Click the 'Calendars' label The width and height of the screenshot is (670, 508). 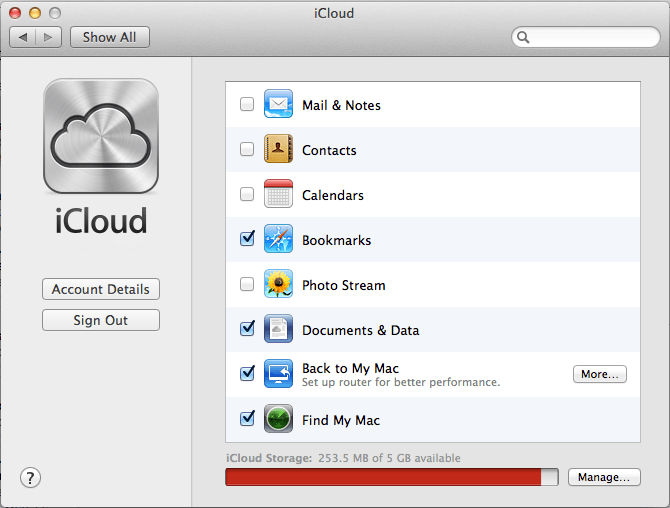(333, 195)
